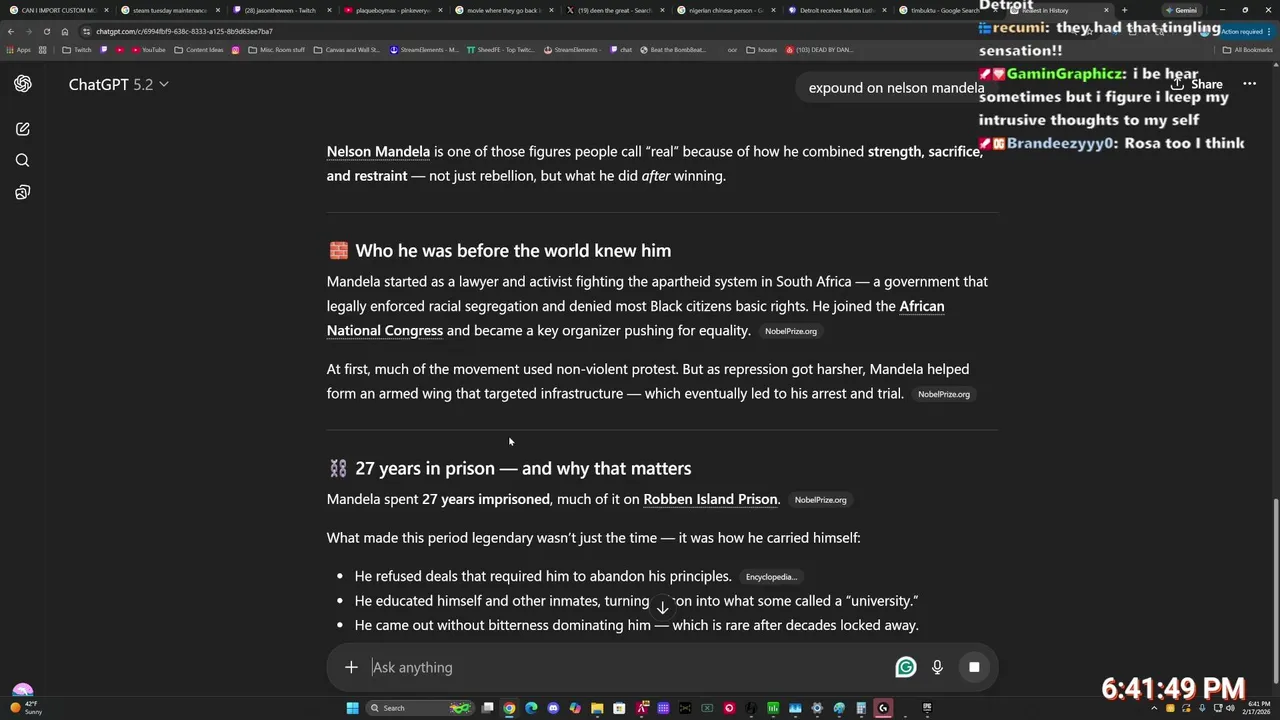Open NobelPrize.org citation beside Robben Island Prison
Image resolution: width=1280 pixels, height=720 pixels.
click(820, 500)
